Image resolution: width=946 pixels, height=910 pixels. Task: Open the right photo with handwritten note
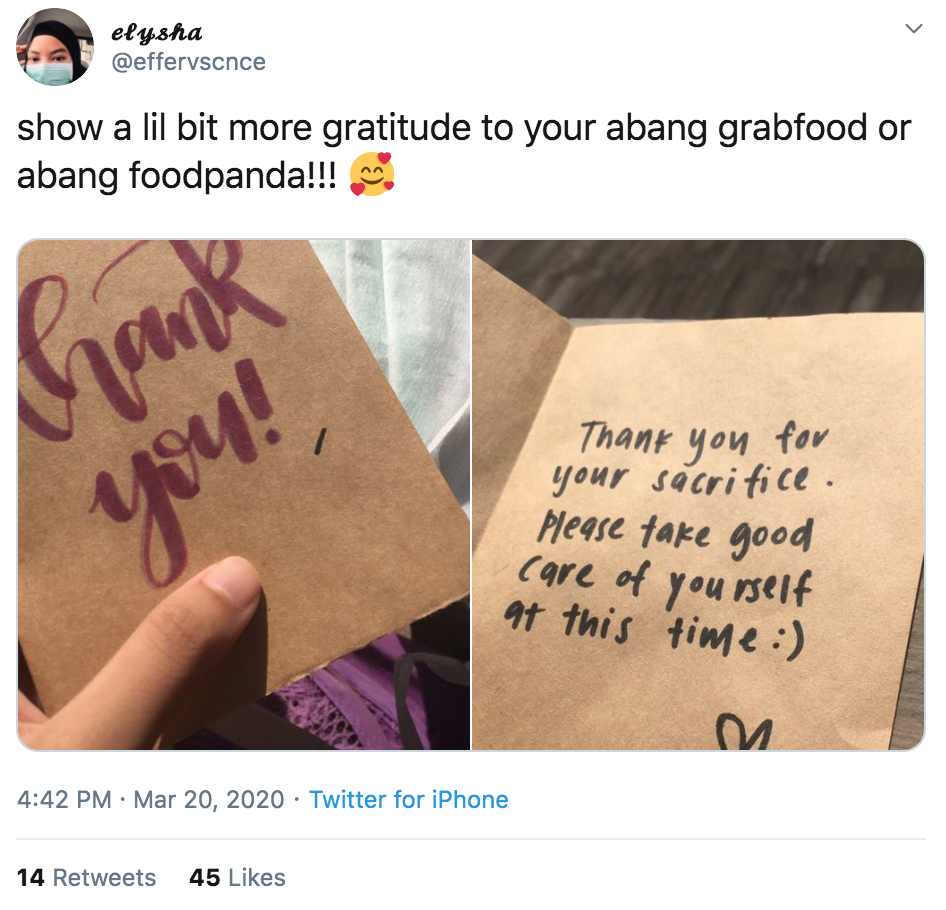(x=698, y=495)
